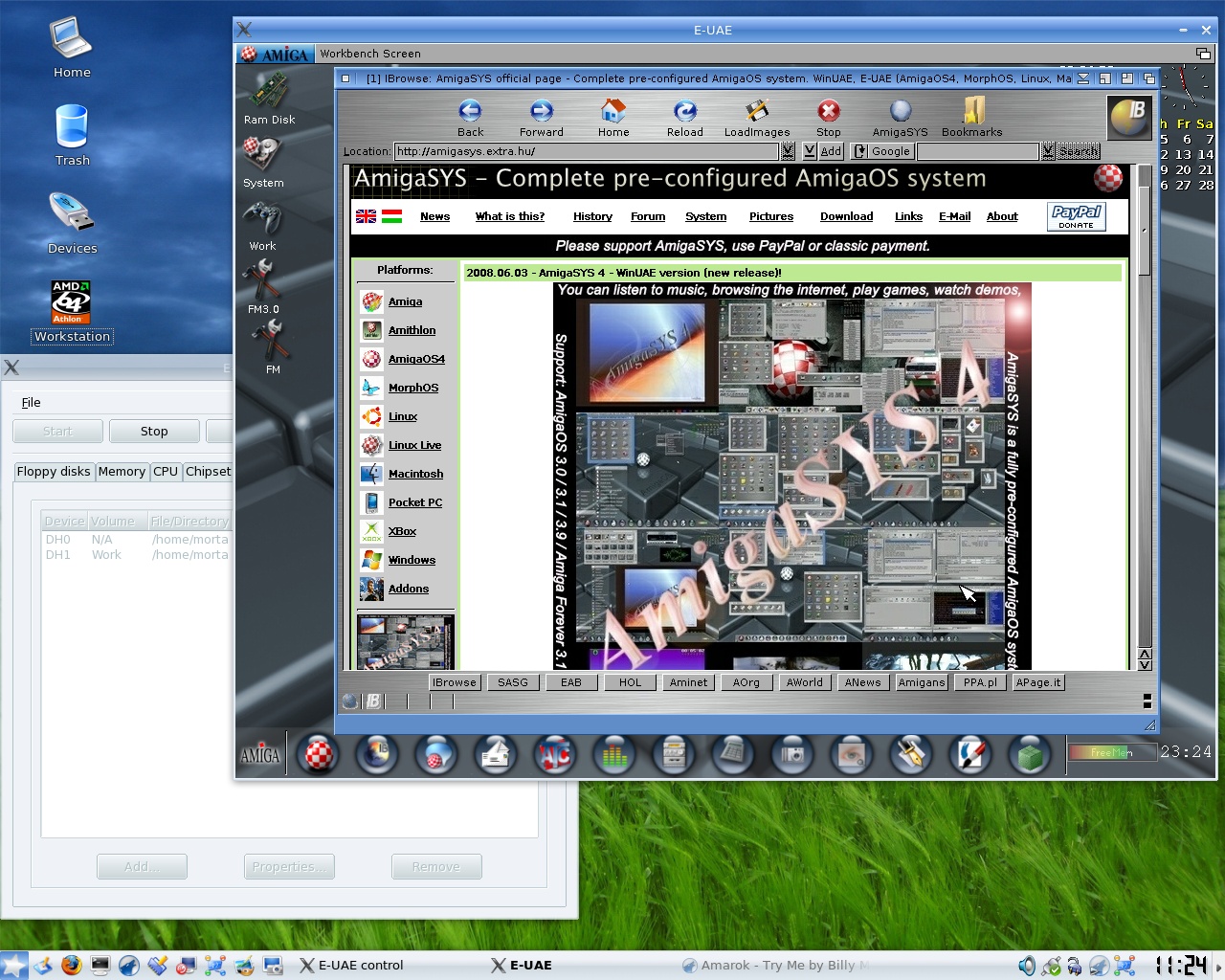1225x980 pixels.
Task: Click the Search button in IBrowse
Action: 1079,151
